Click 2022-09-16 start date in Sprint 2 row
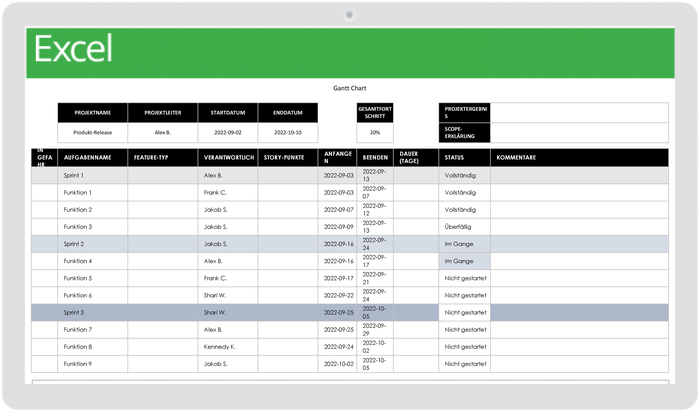The height and width of the screenshot is (412, 700). [x=338, y=244]
